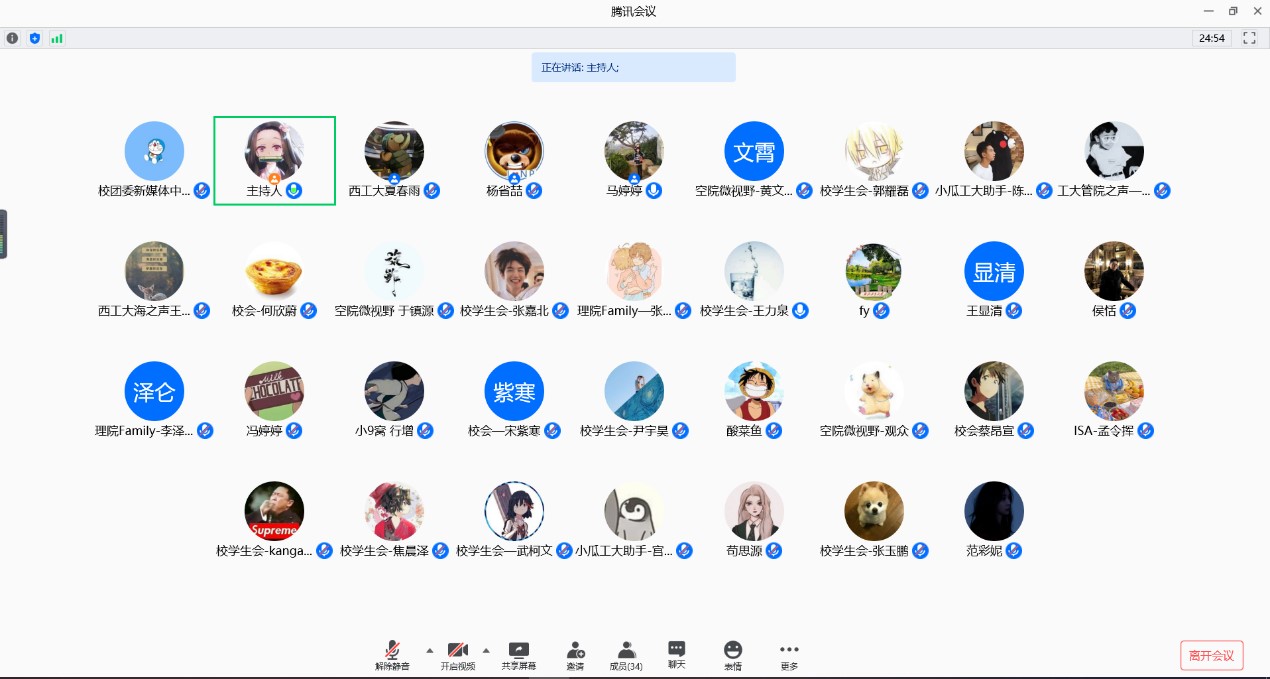Image resolution: width=1270 pixels, height=679 pixels.
Task: Click the volume level bar on left edge
Action: pos(3,234)
